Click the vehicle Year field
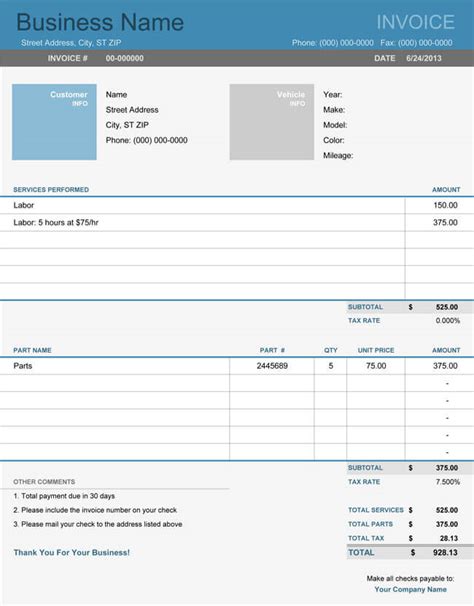The width and height of the screenshot is (474, 606). [332, 95]
